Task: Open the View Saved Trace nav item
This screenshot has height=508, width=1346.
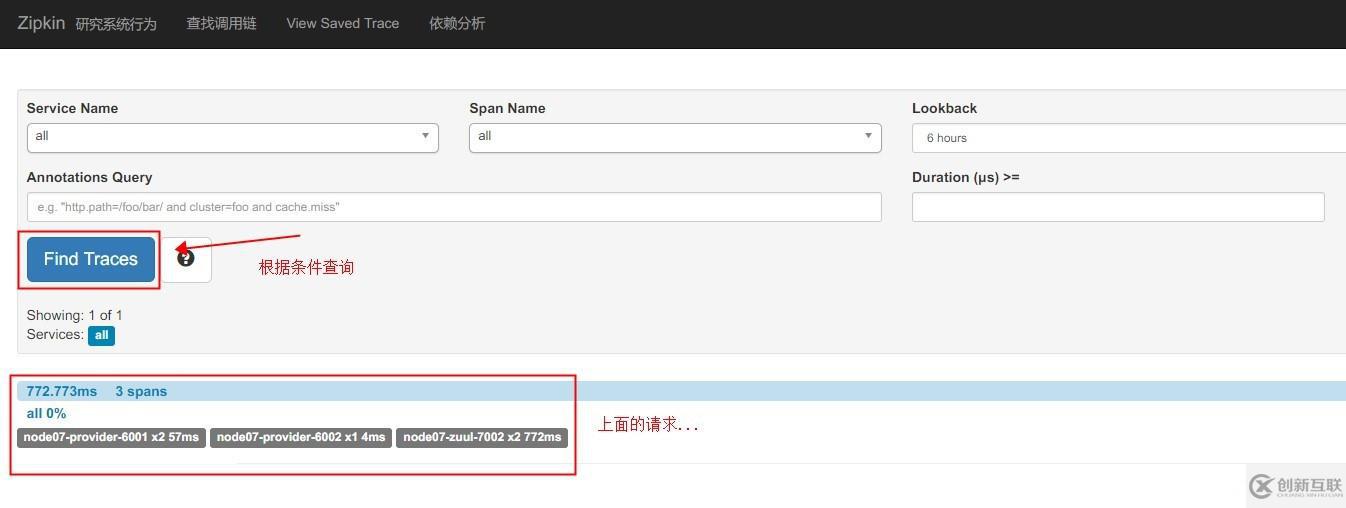Action: [343, 23]
